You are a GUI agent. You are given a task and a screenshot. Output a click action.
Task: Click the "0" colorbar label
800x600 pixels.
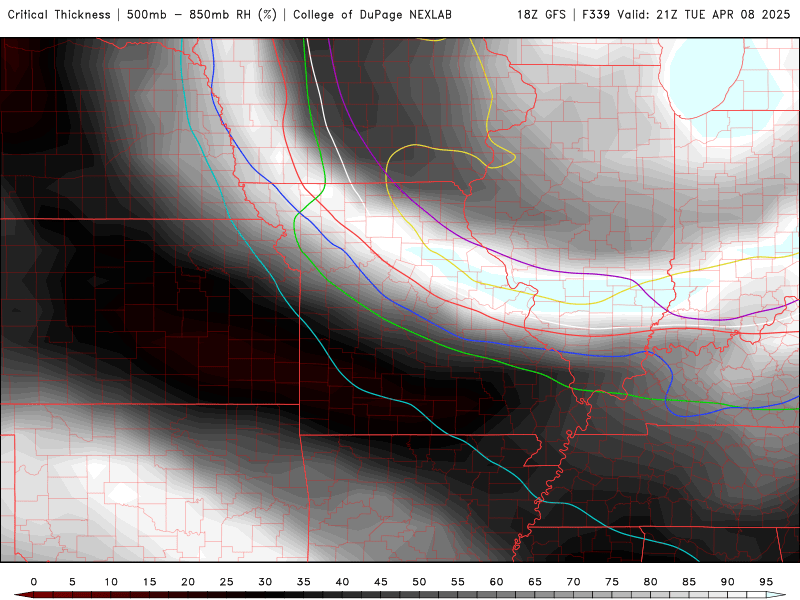click(x=34, y=582)
